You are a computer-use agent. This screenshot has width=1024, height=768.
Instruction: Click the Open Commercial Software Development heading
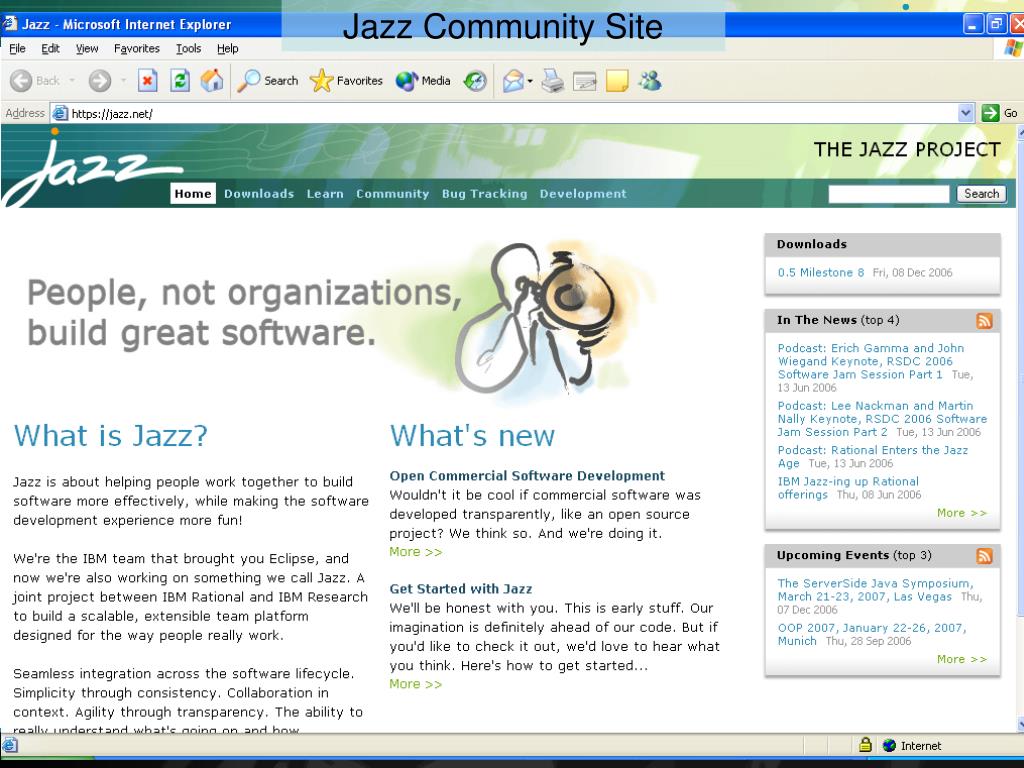coord(527,475)
